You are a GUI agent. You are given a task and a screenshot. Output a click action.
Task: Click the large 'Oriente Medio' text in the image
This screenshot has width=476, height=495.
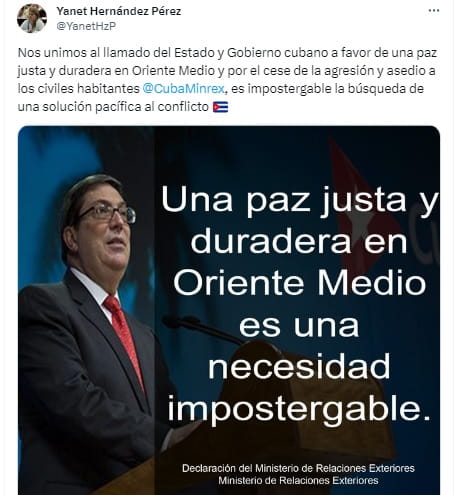pos(299,283)
